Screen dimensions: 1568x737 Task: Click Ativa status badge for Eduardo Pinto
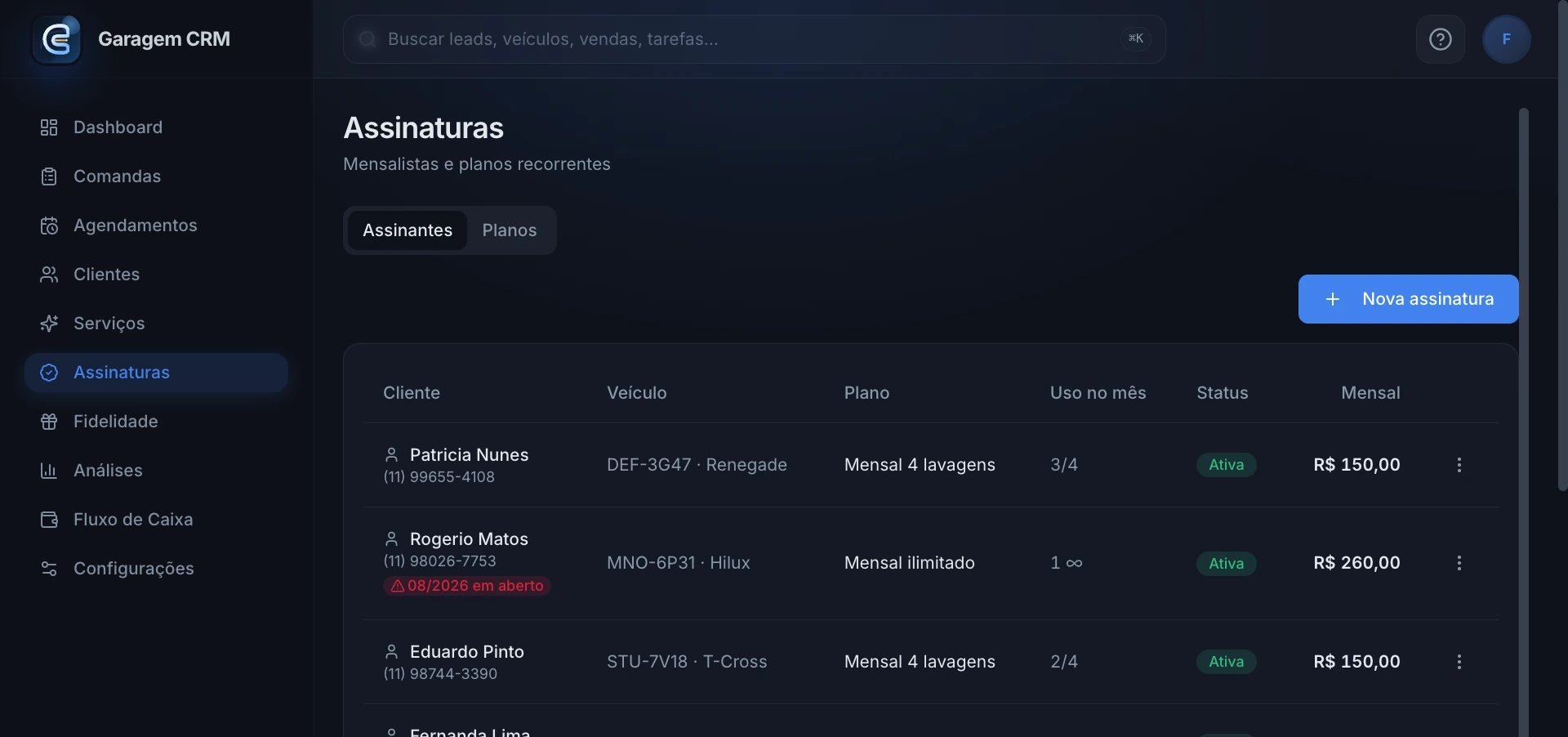pyautogui.click(x=1226, y=662)
